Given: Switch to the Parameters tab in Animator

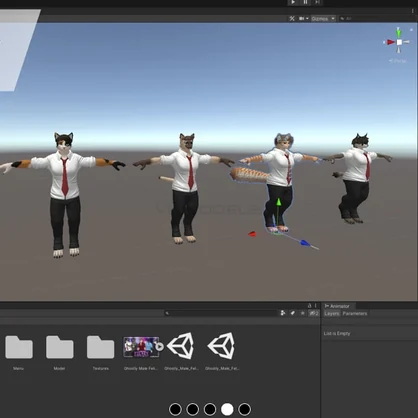Looking at the screenshot, I should coord(355,314).
